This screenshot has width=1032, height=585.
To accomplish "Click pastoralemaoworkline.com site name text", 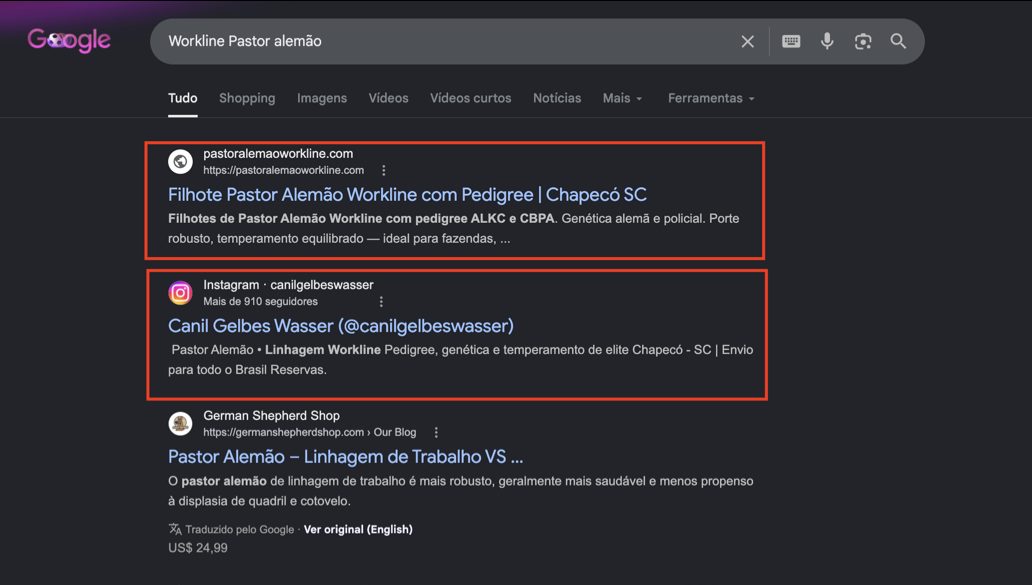I will pos(278,153).
